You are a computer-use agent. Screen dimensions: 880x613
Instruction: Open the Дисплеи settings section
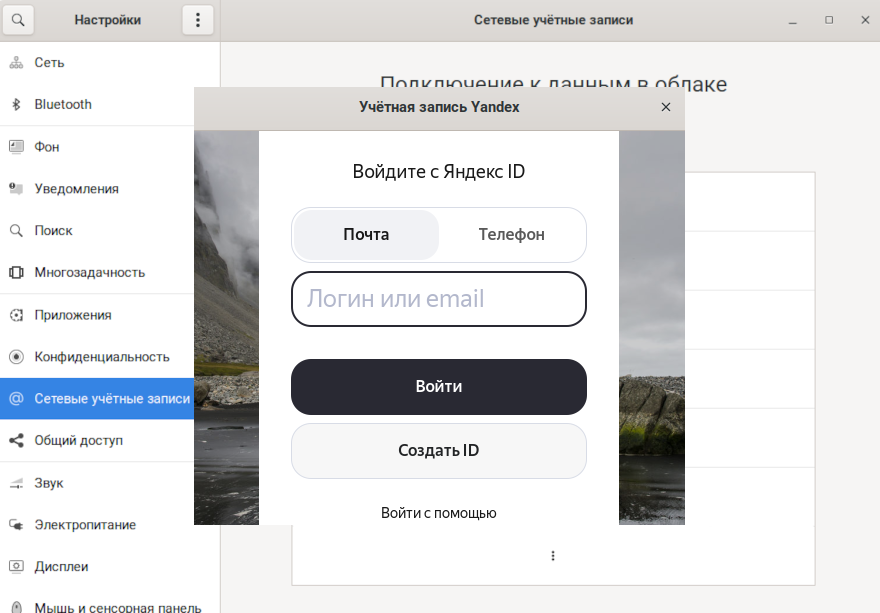pos(61,567)
